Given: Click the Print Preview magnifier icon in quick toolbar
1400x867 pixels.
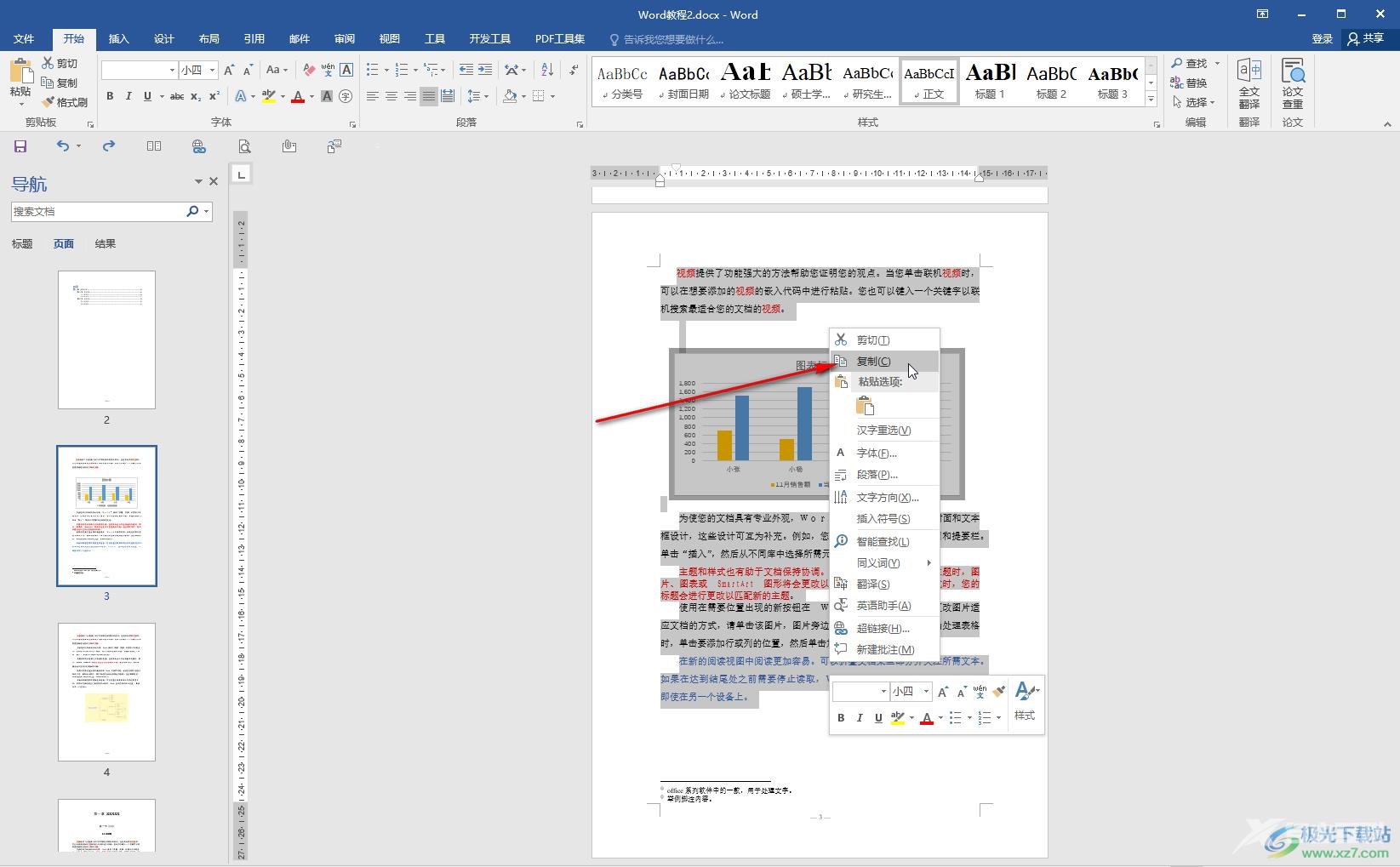Looking at the screenshot, I should (x=244, y=146).
